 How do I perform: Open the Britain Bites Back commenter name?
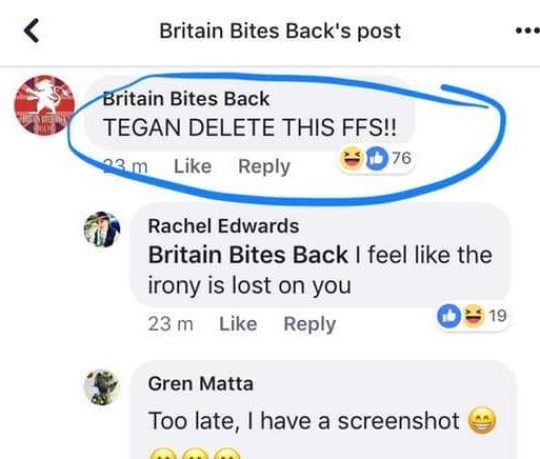pos(186,99)
